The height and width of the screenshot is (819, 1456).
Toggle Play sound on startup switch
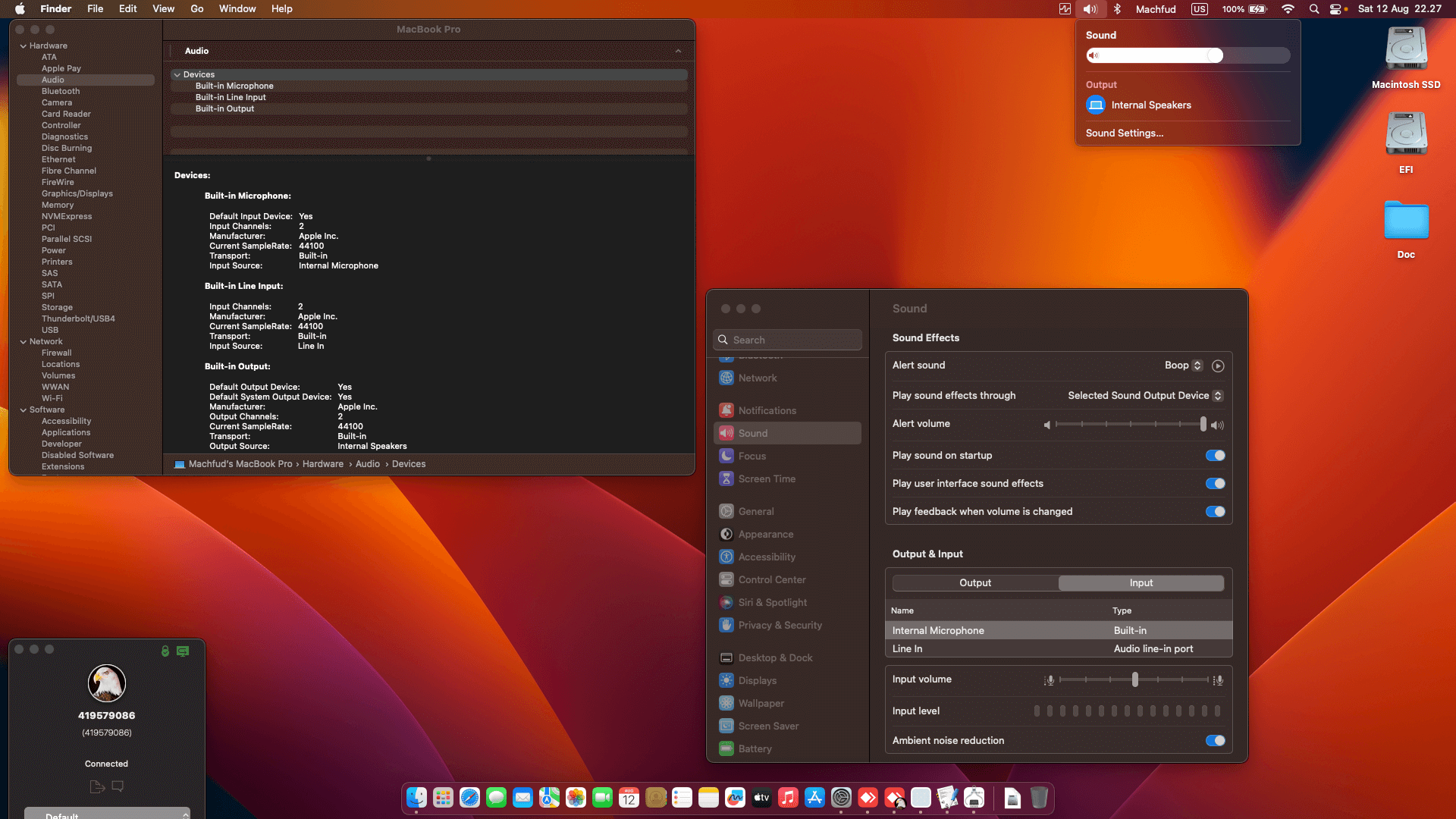(1215, 456)
